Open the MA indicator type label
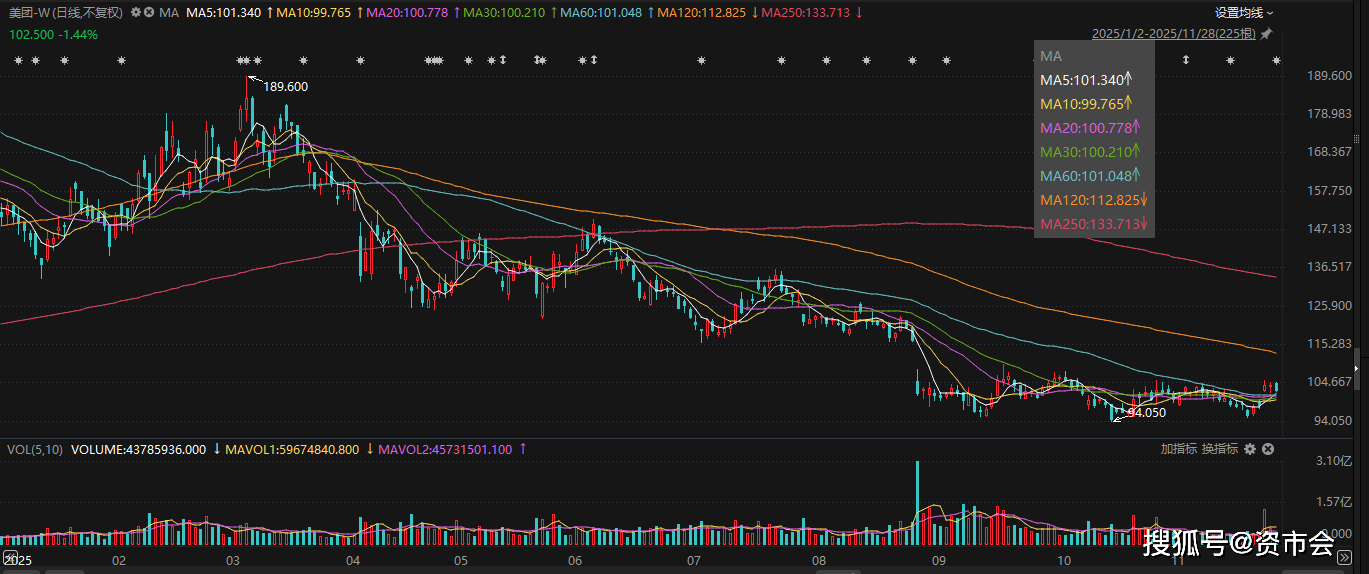1369x574 pixels. tap(169, 13)
